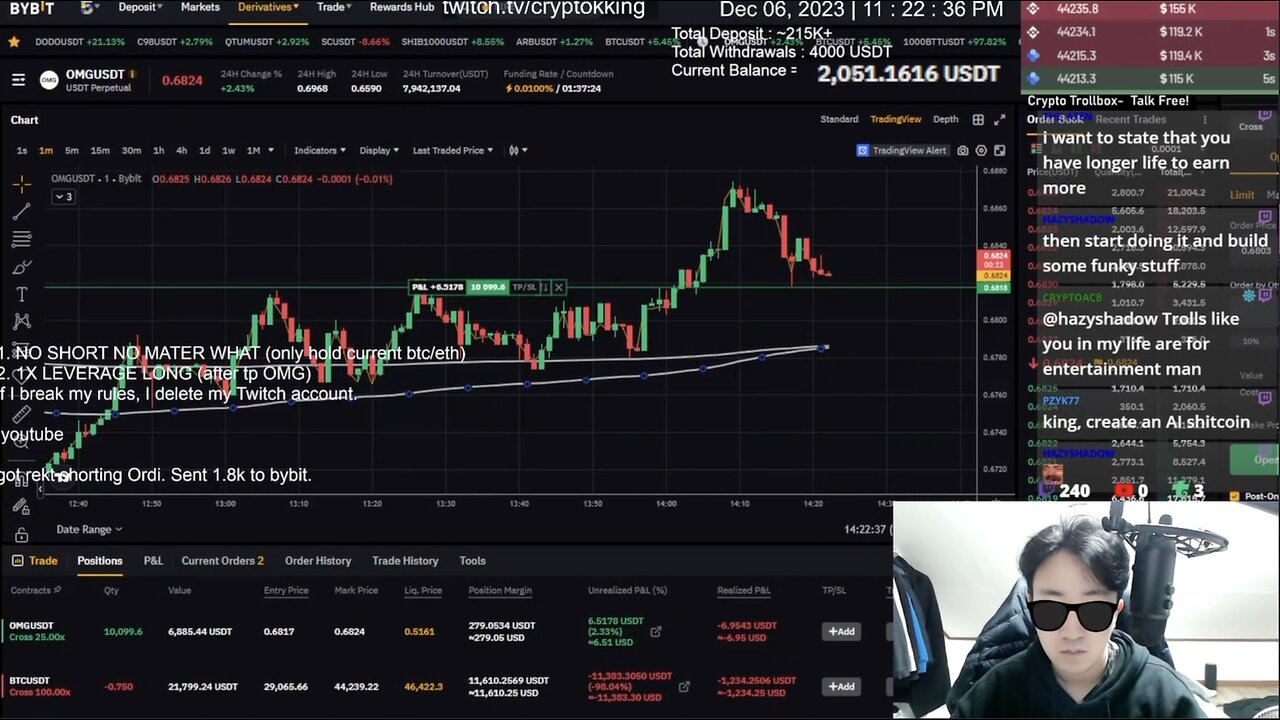Open the Derivatives dropdown menu
This screenshot has width=1280, height=720.
pos(268,7)
